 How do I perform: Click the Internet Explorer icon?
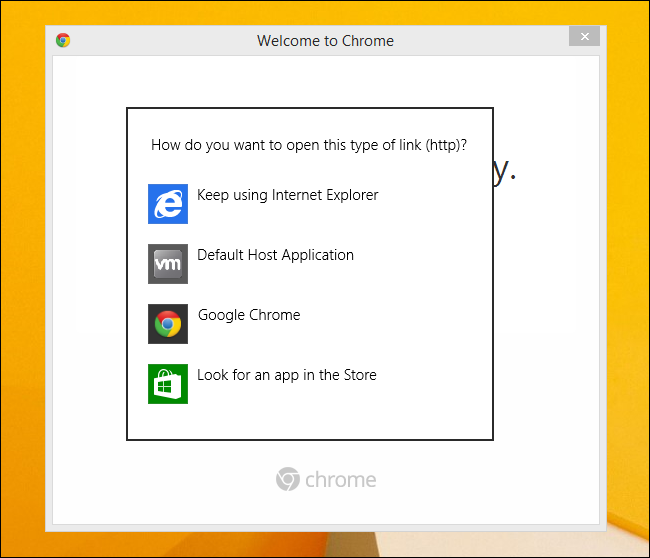[x=168, y=204]
